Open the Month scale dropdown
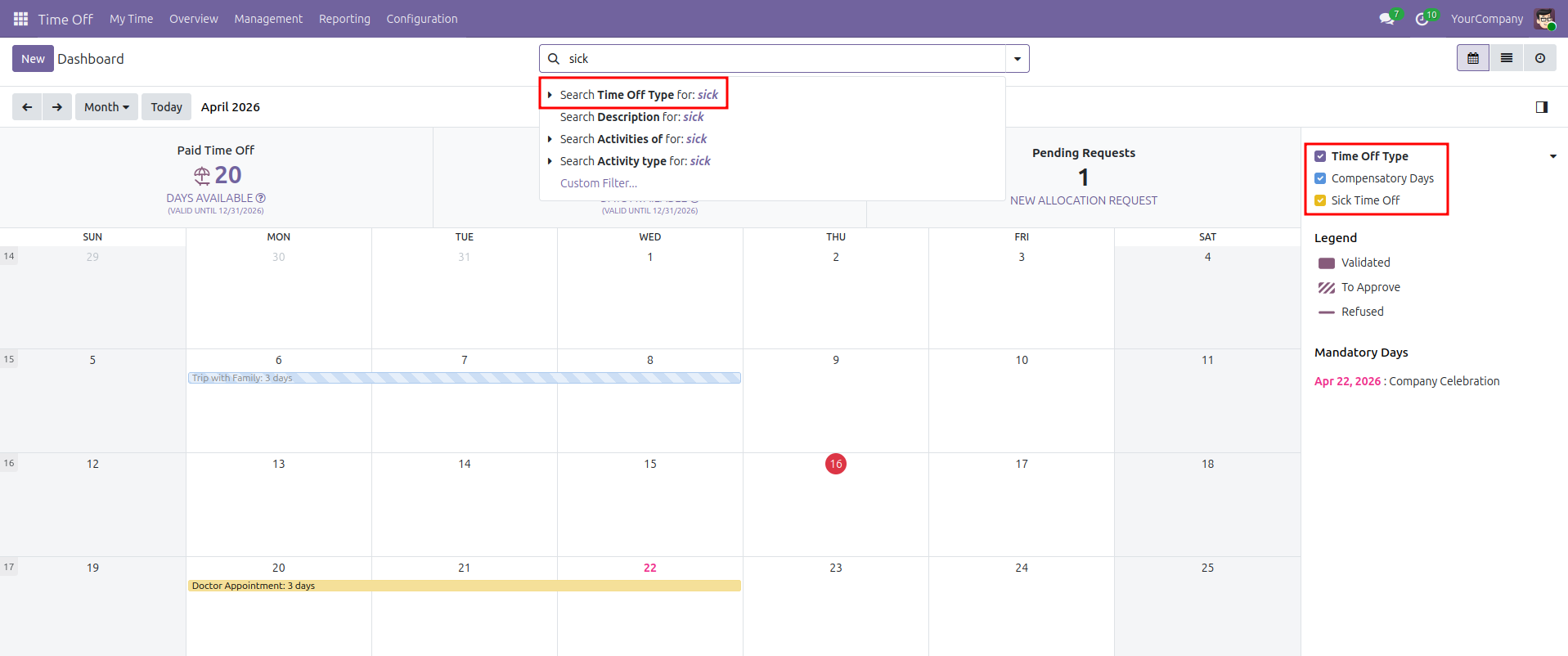Image resolution: width=1568 pixels, height=656 pixels. (106, 107)
